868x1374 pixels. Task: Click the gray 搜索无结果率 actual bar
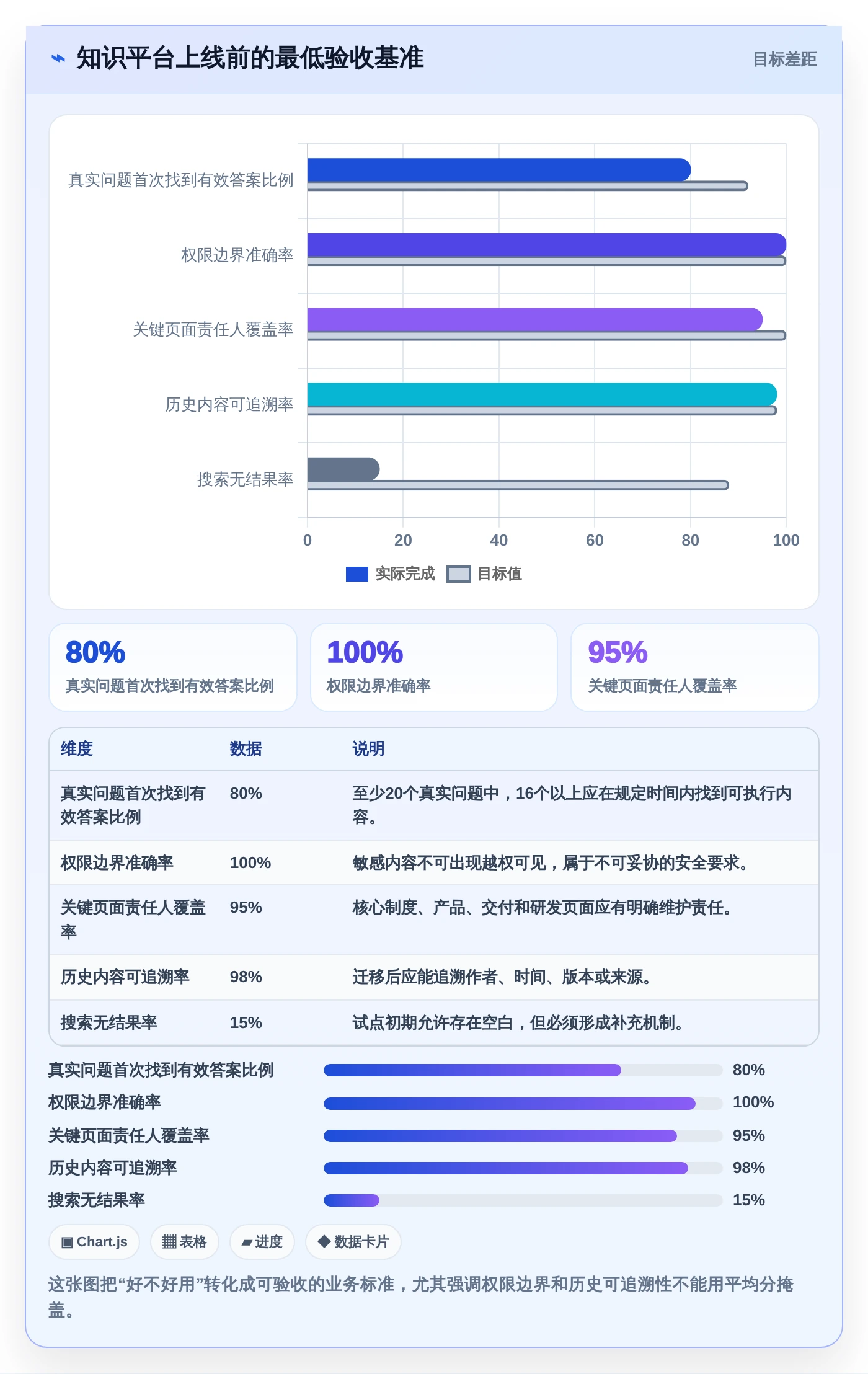(x=343, y=469)
